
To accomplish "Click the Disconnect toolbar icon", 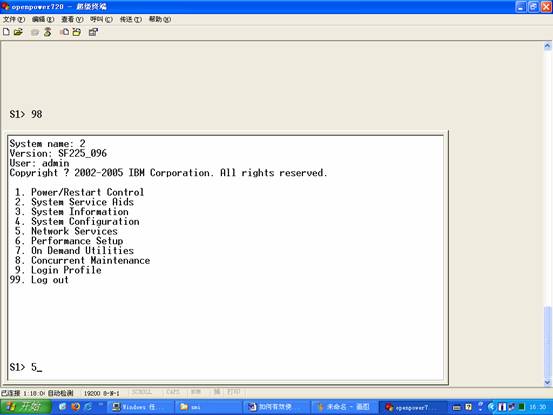I will pos(48,32).
